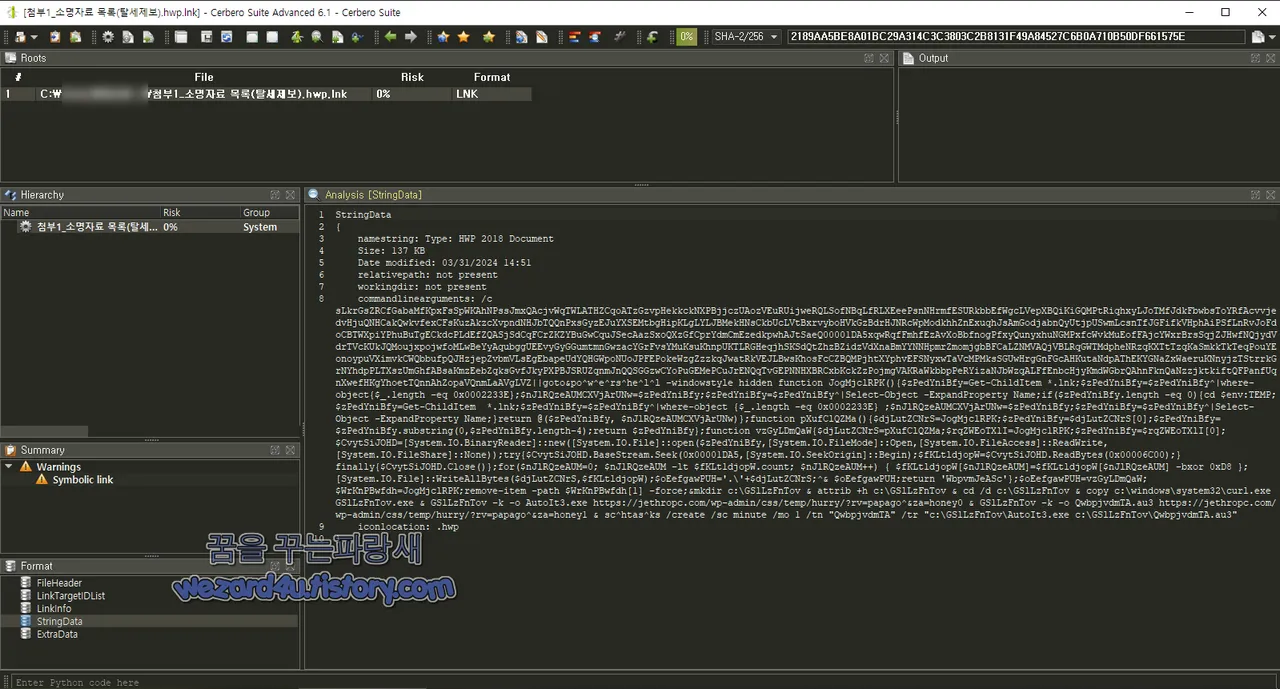The height and width of the screenshot is (689, 1280).
Task: Sort Roots by the Risk column header
Action: [x=412, y=77]
